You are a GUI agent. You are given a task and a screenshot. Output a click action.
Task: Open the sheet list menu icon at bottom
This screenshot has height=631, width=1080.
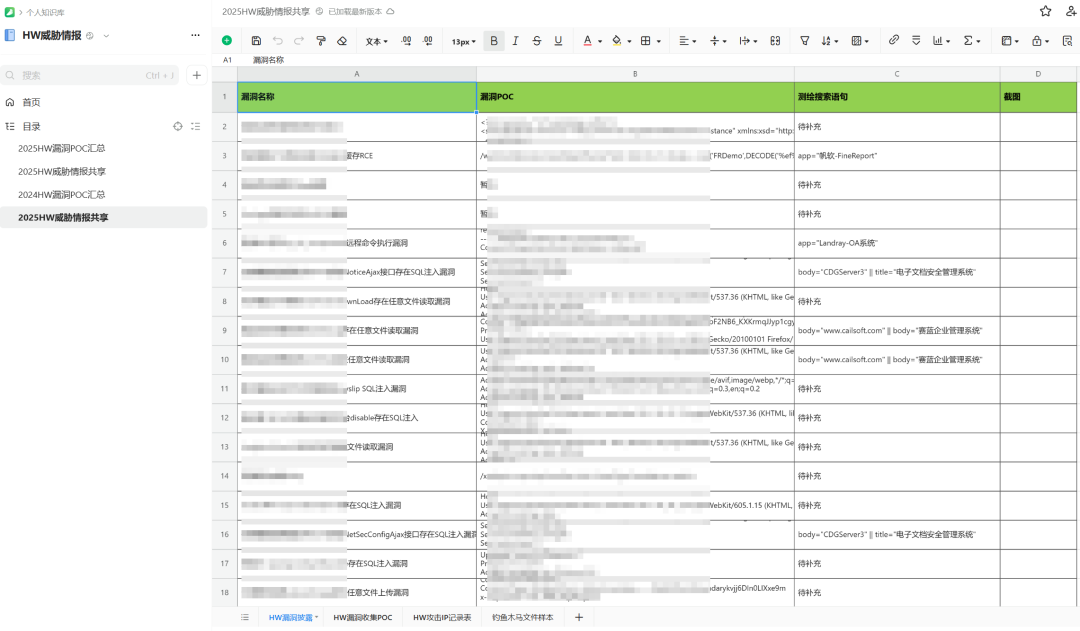point(245,617)
